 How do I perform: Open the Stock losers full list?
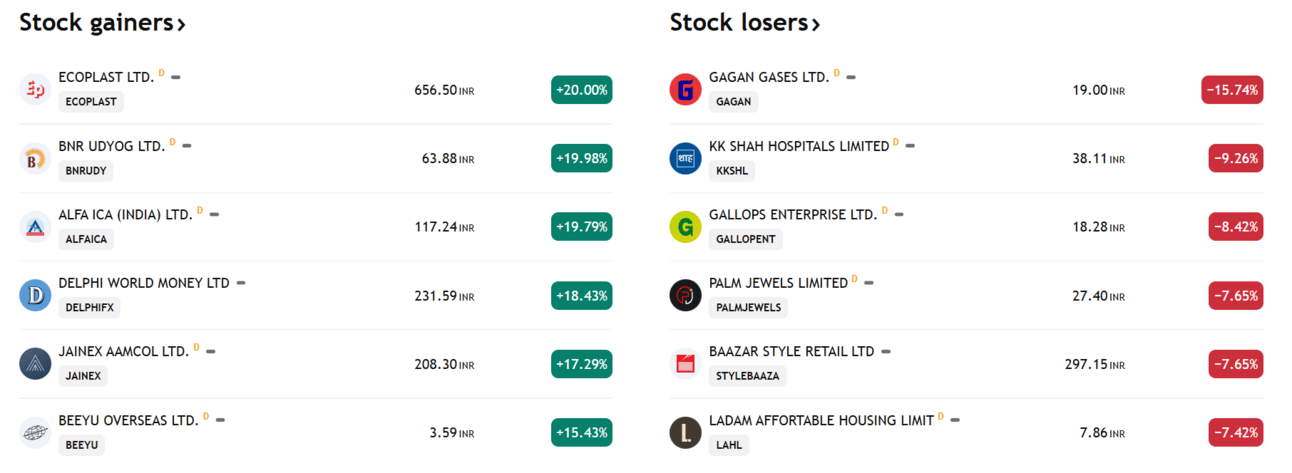(745, 22)
